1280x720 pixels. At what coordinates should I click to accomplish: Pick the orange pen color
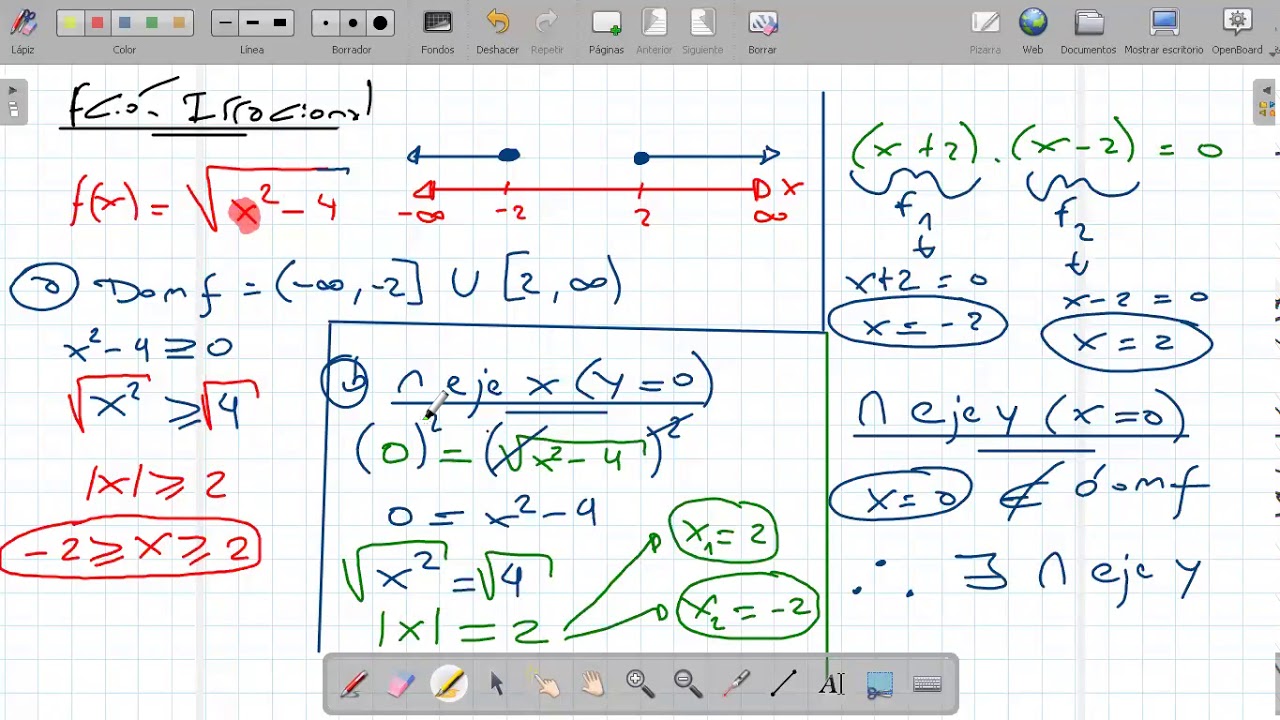coord(179,23)
